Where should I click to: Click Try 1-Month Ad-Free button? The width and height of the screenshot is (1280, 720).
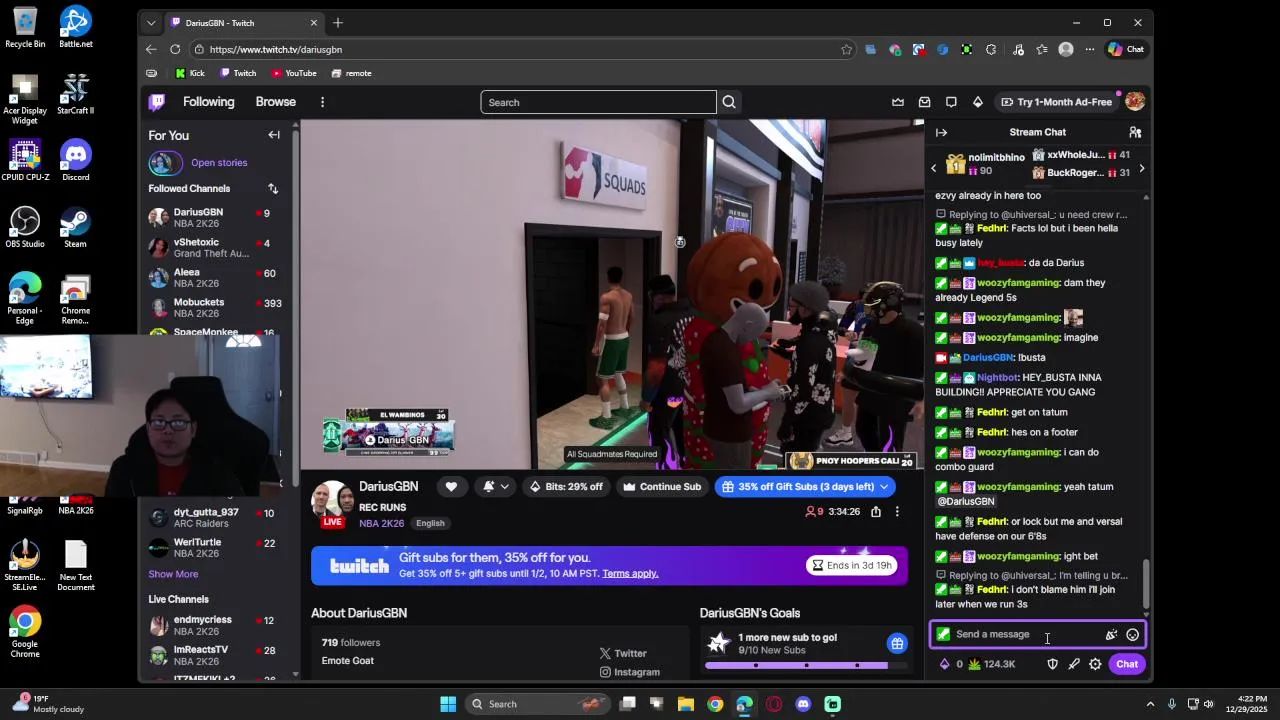[1056, 102]
